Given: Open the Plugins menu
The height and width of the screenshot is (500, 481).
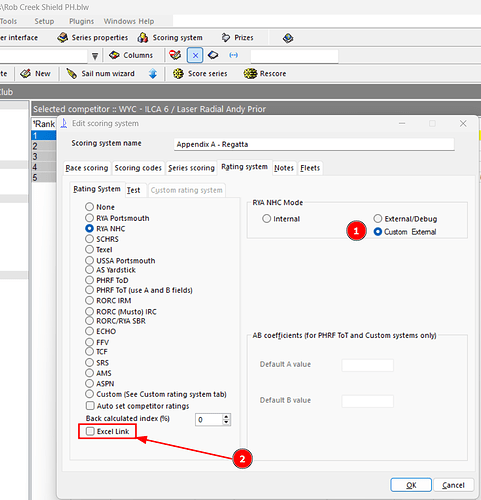Looking at the screenshot, I should 81,21.
